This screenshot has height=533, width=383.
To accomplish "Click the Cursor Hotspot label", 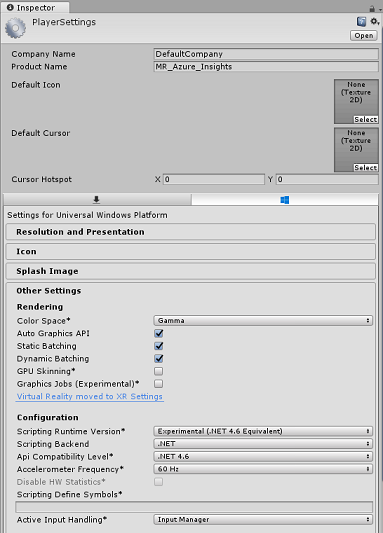I will [41, 179].
